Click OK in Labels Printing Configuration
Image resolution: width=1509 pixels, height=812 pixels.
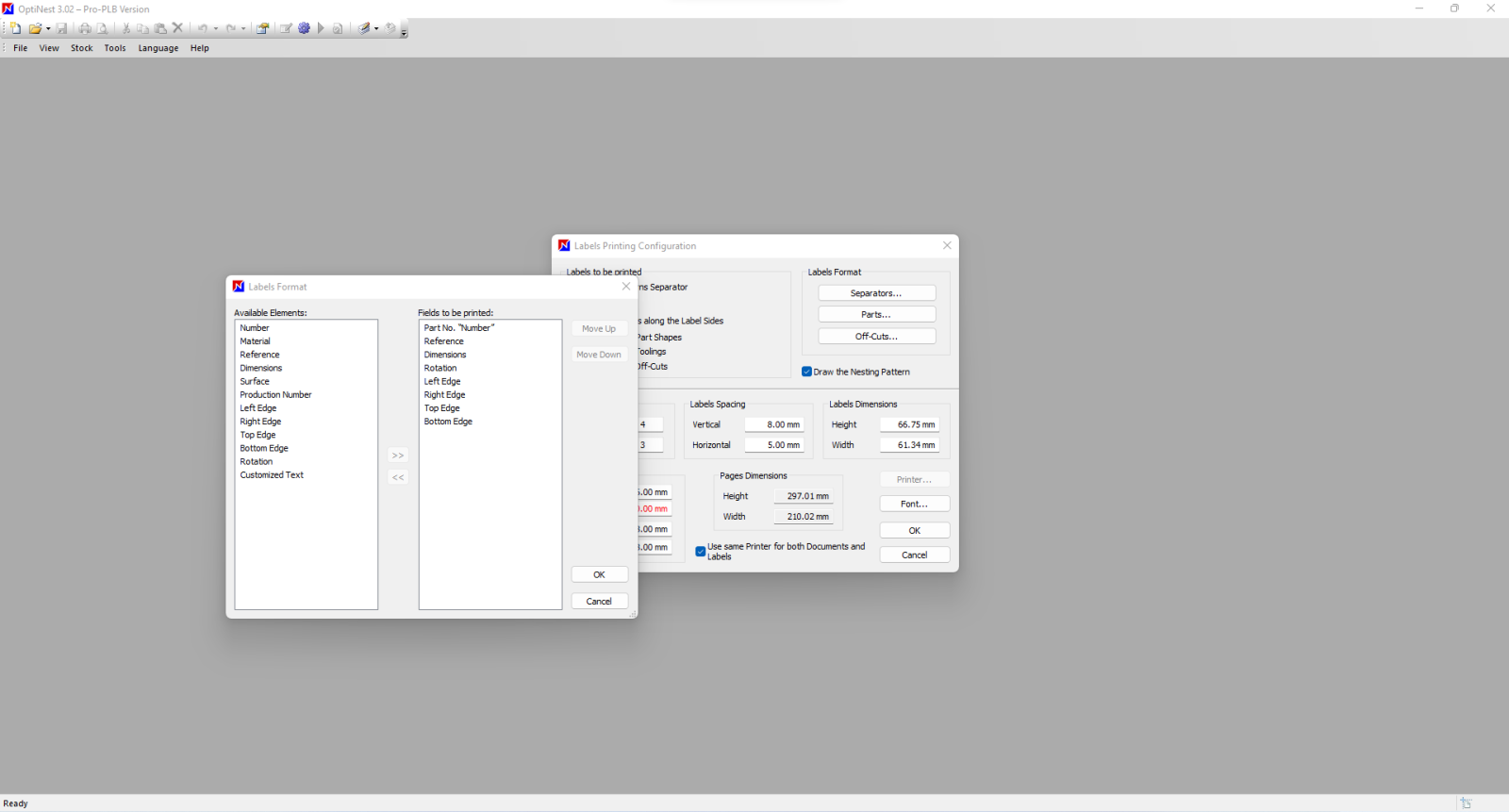pos(914,531)
